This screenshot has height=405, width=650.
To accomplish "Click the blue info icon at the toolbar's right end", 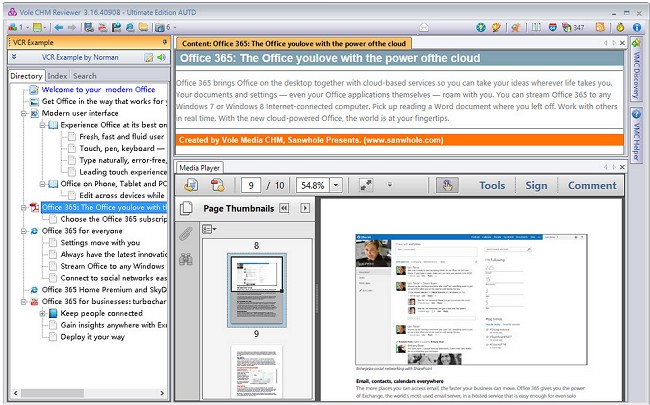I will [637, 27].
